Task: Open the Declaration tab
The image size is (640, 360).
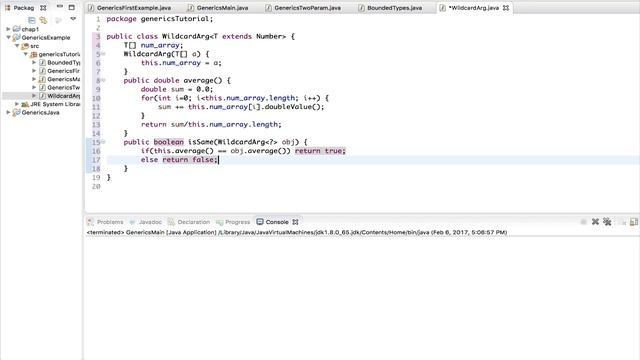Action: click(x=189, y=222)
